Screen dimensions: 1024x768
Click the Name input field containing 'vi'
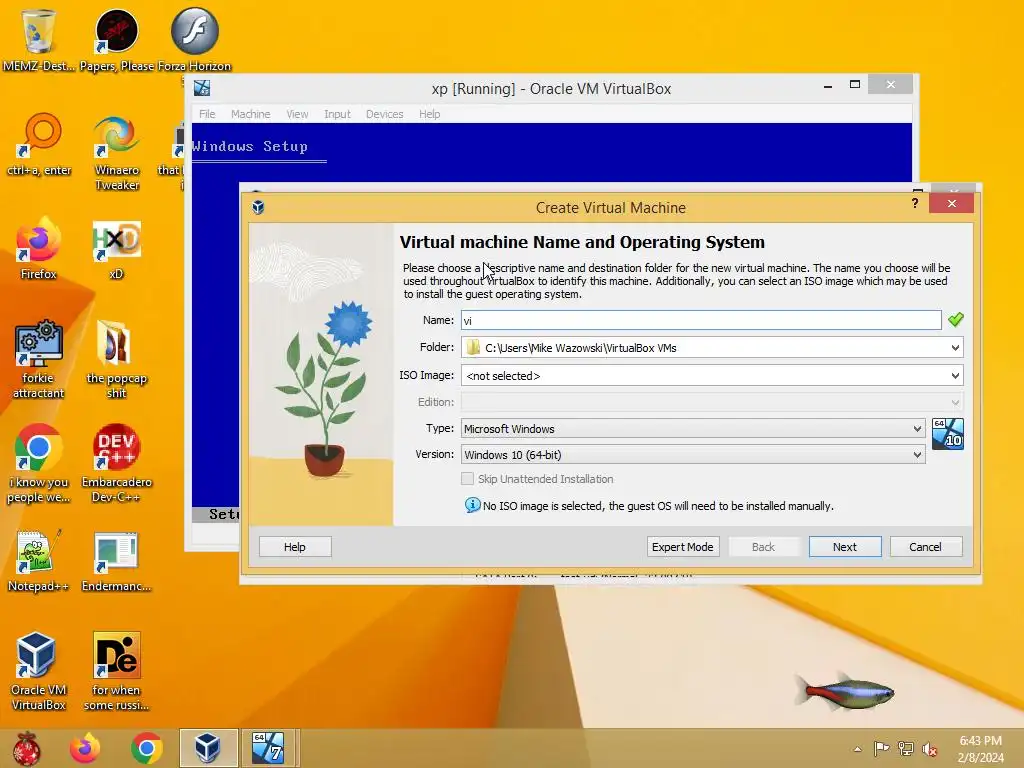click(701, 320)
